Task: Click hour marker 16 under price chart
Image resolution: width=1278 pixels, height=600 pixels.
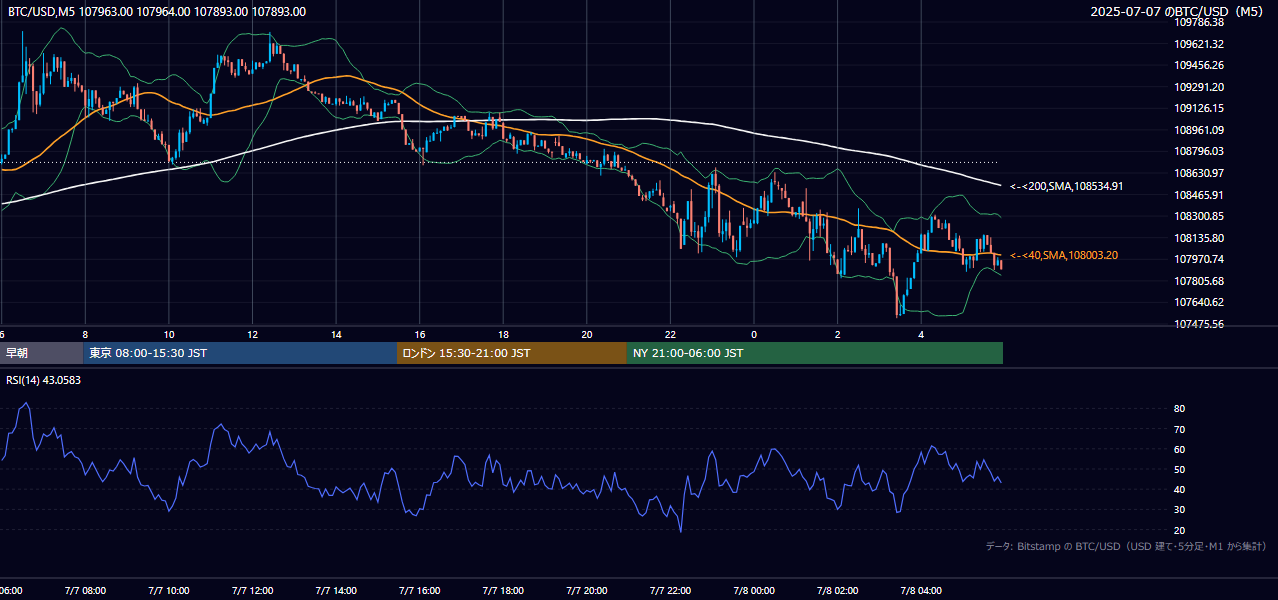Action: pyautogui.click(x=420, y=334)
